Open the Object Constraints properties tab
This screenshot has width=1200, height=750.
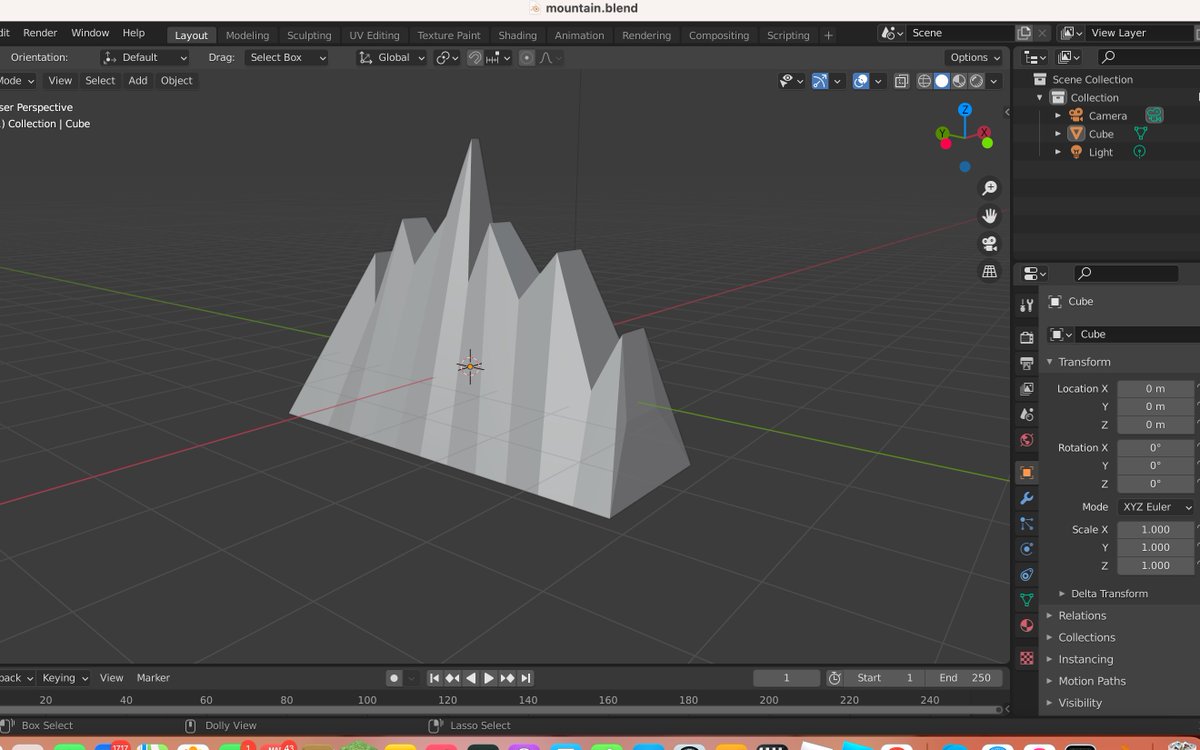(1026, 575)
